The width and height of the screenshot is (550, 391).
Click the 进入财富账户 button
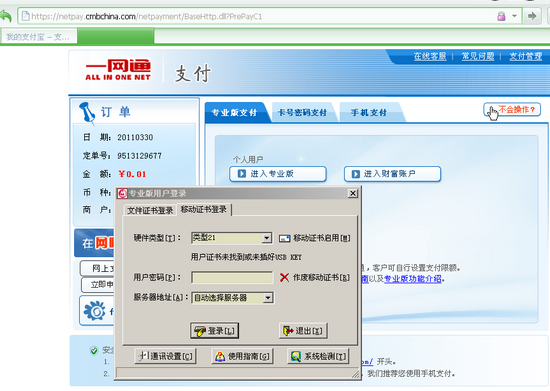(x=392, y=174)
